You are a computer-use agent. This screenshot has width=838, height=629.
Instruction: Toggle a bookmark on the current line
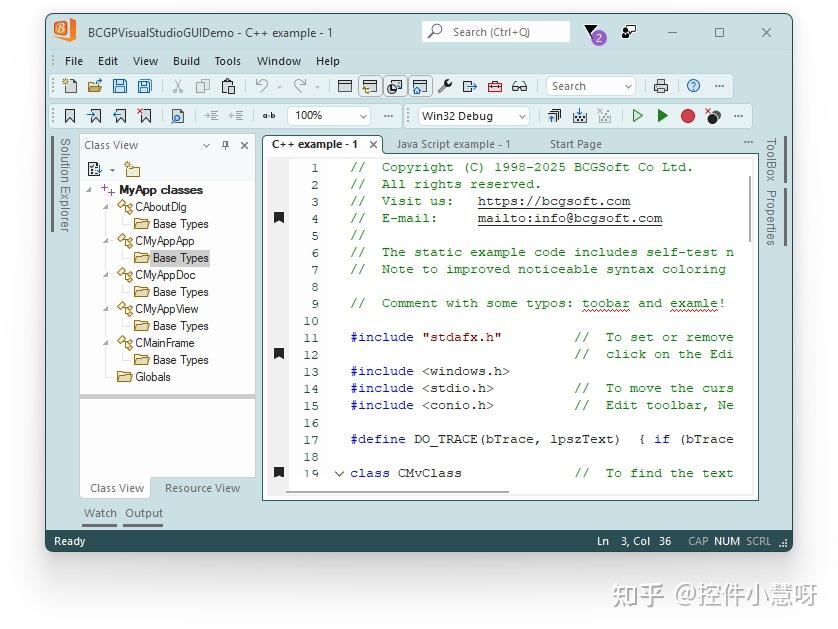(x=70, y=116)
